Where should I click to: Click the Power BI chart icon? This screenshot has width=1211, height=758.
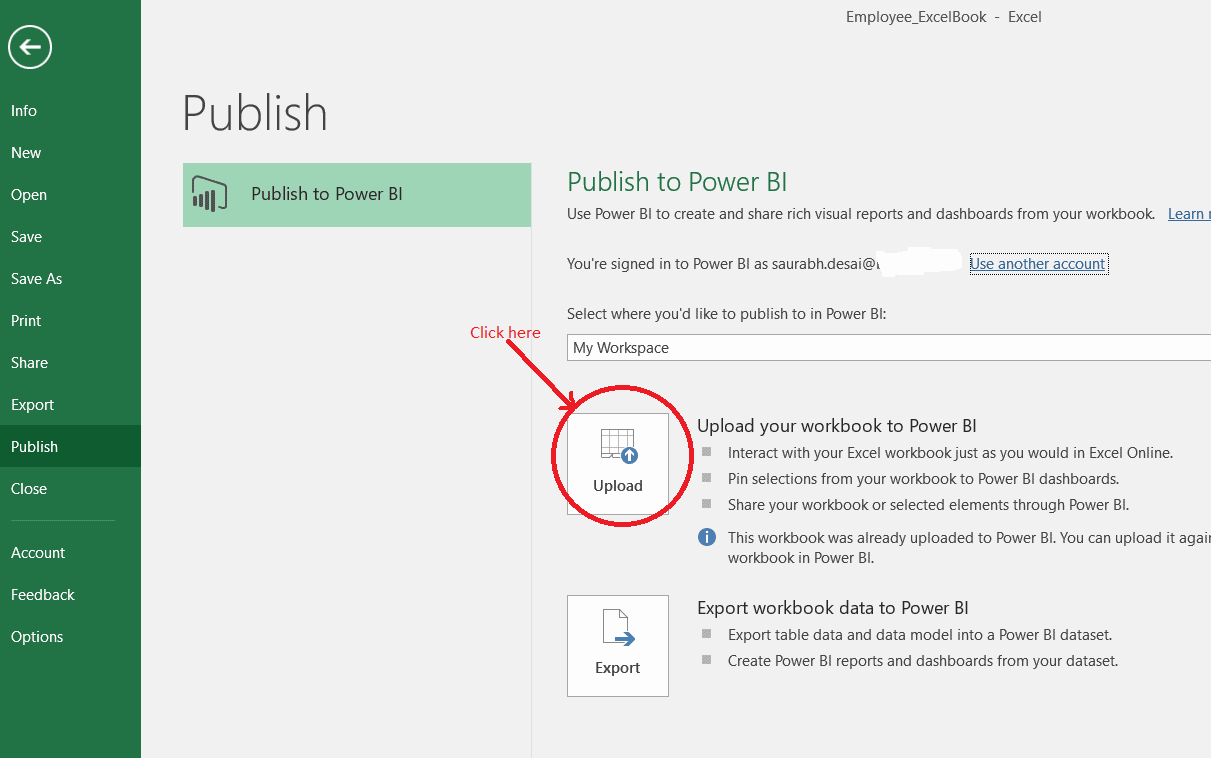(206, 194)
